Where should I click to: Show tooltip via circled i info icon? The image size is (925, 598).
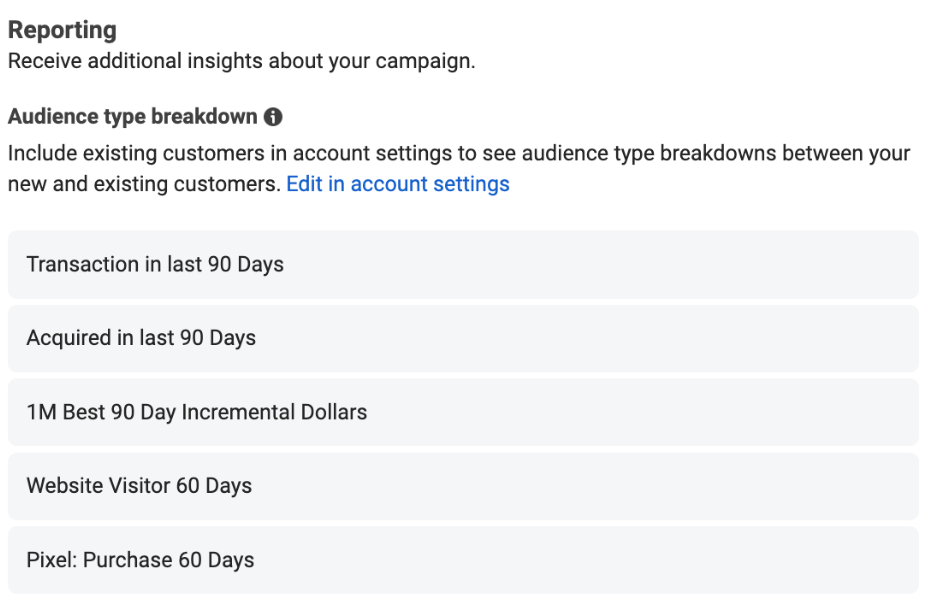coord(273,117)
